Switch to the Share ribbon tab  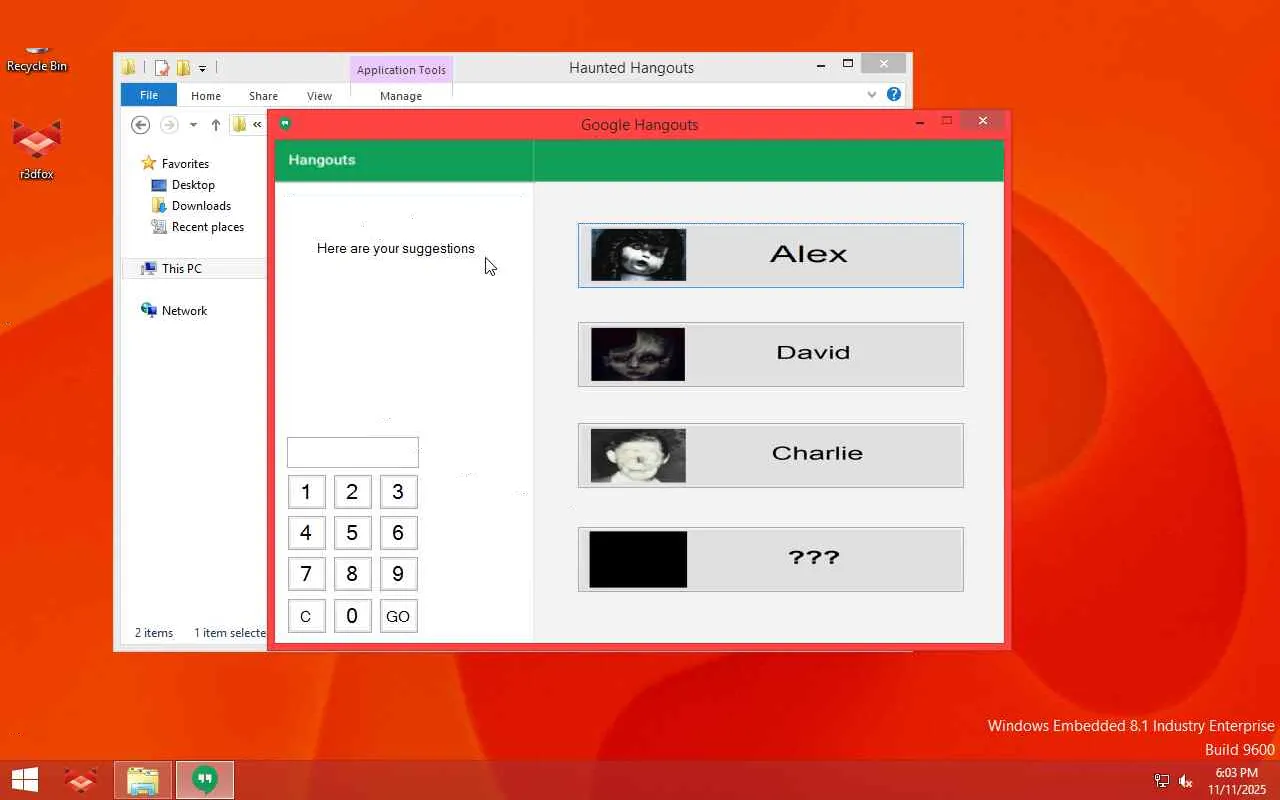263,96
